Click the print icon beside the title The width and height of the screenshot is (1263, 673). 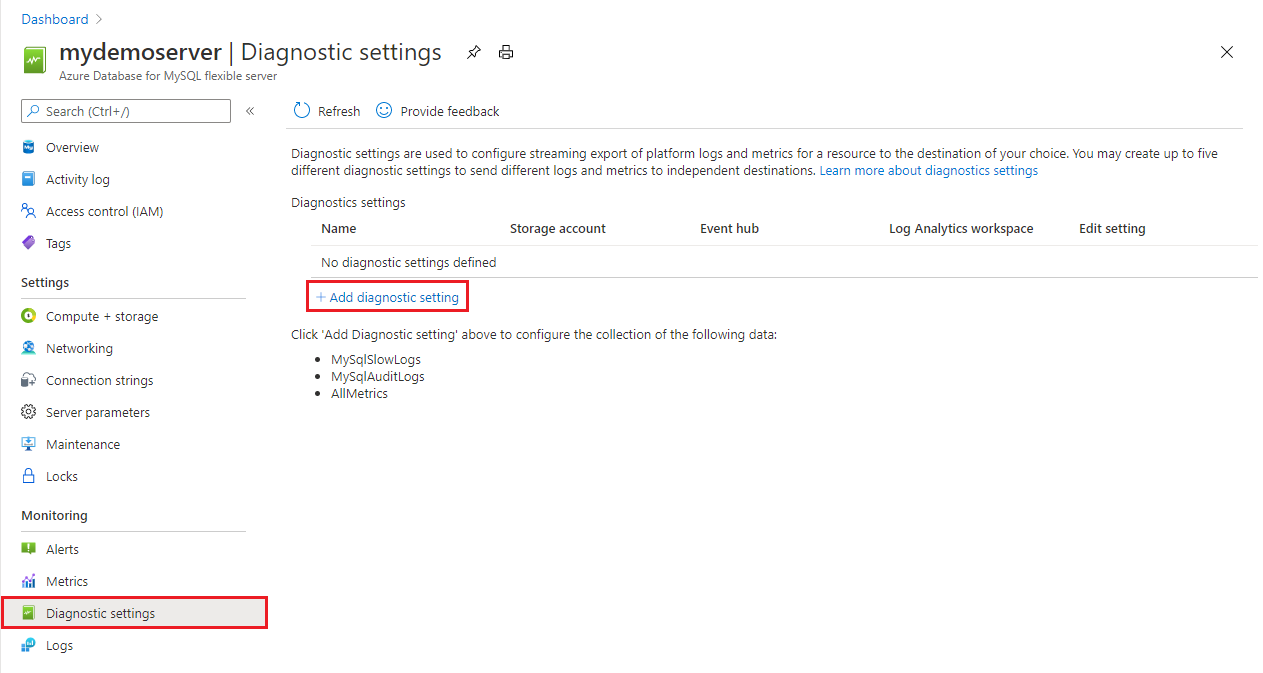(506, 53)
